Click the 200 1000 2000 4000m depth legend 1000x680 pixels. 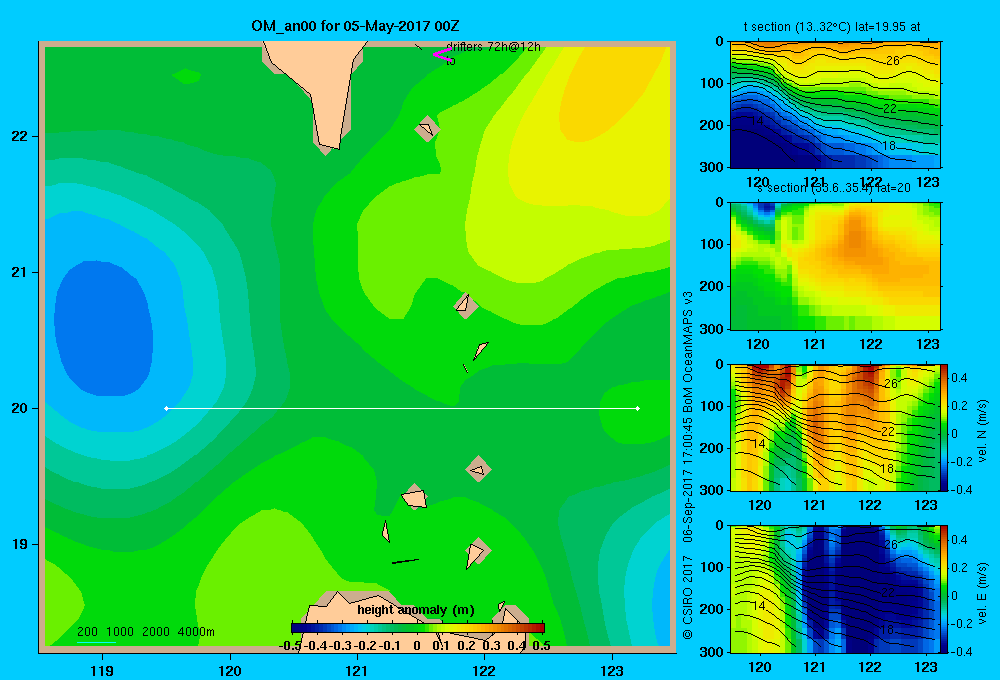145,632
